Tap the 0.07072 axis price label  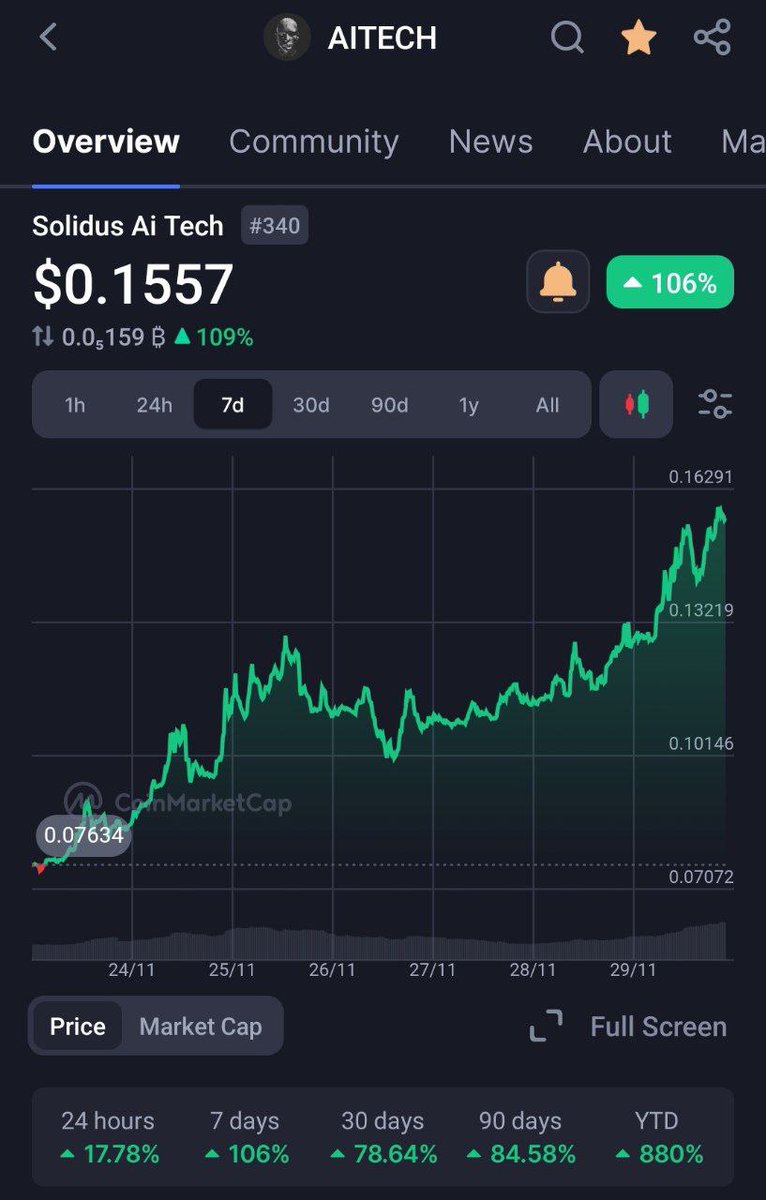(x=701, y=877)
